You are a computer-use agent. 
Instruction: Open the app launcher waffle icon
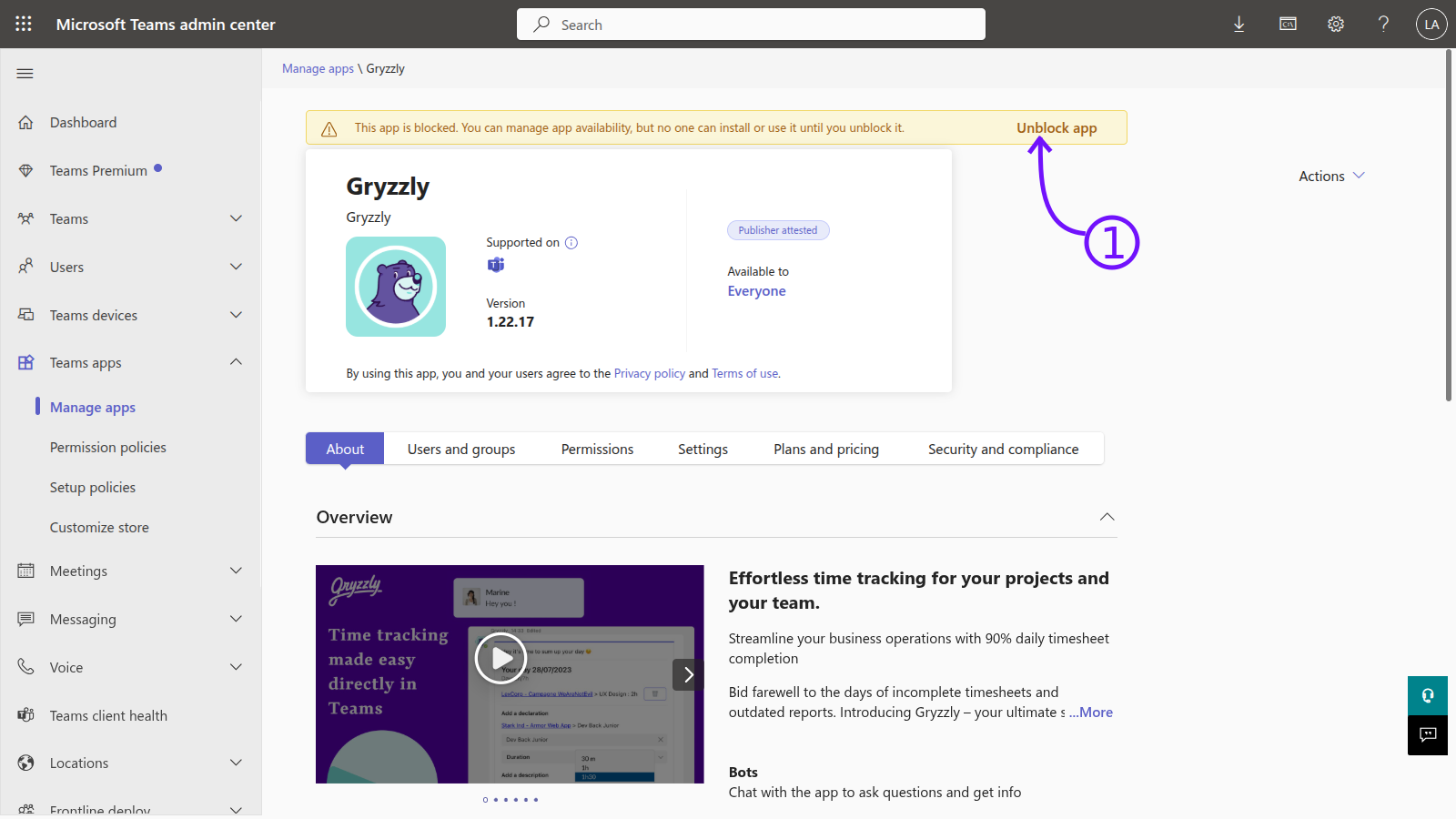pyautogui.click(x=24, y=25)
